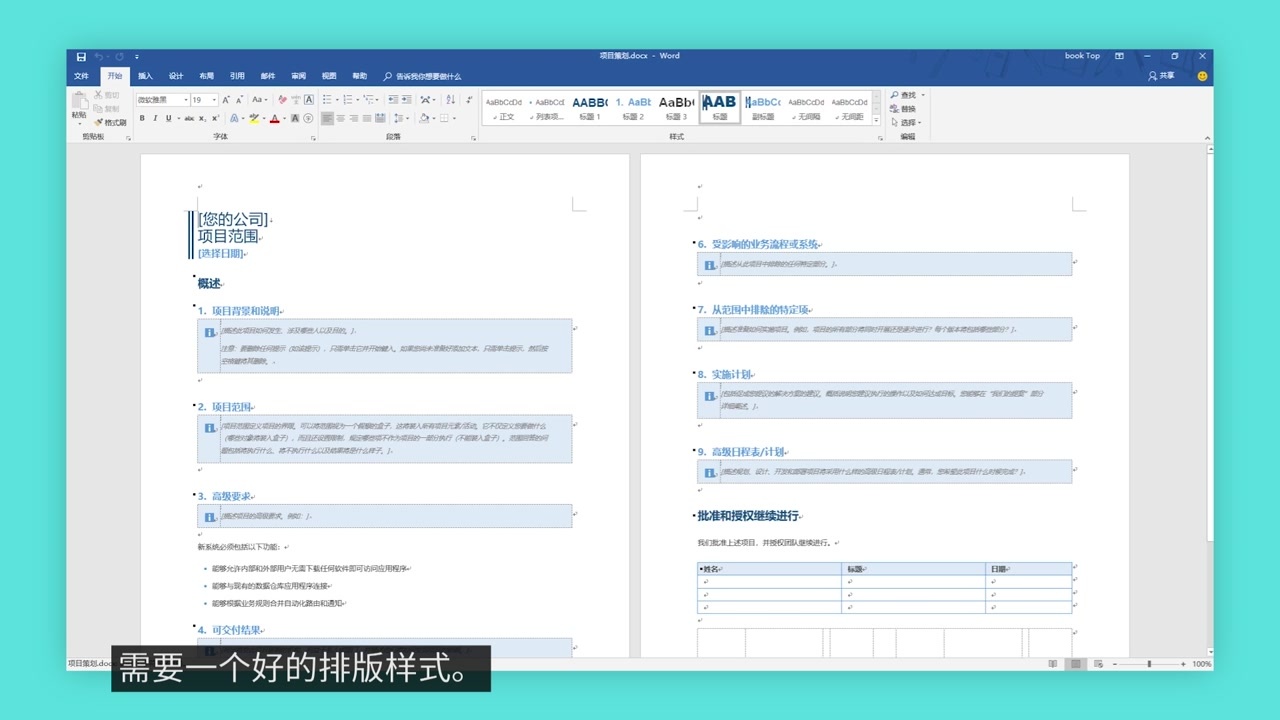Click the Text Effects glowing A
Image resolution: width=1280 pixels, height=720 pixels.
[x=234, y=118]
